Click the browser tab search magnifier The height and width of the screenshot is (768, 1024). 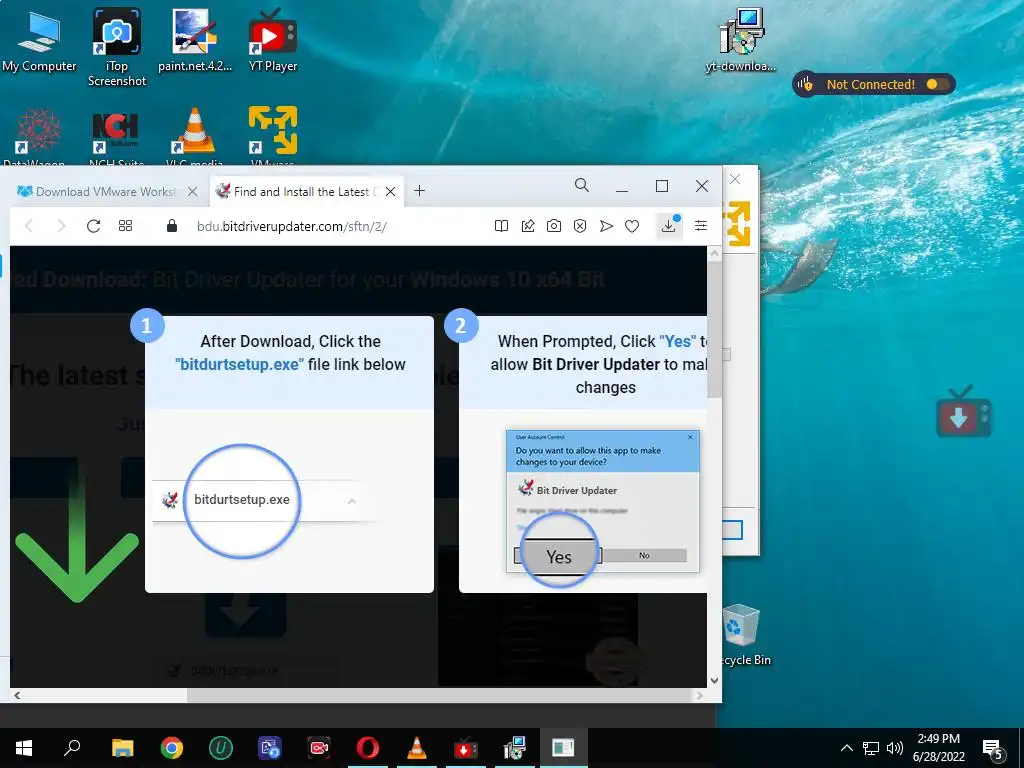click(582, 185)
